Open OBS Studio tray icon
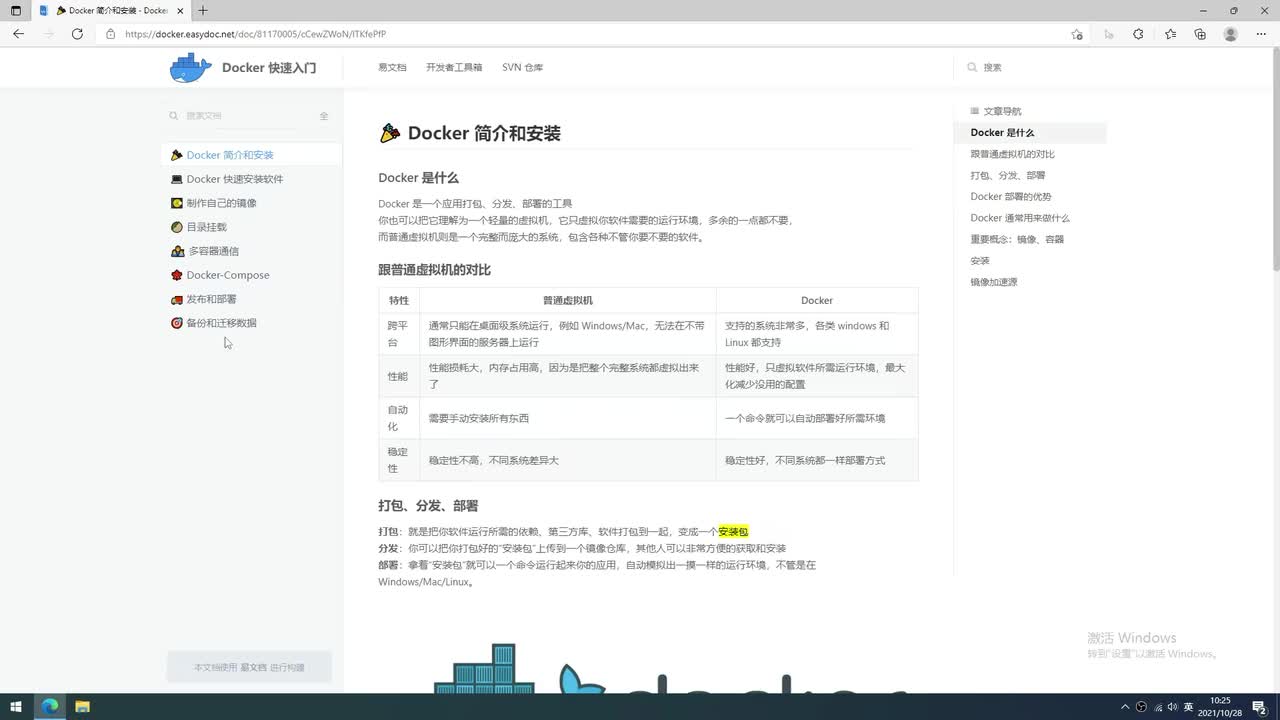1280x720 pixels. point(1141,707)
